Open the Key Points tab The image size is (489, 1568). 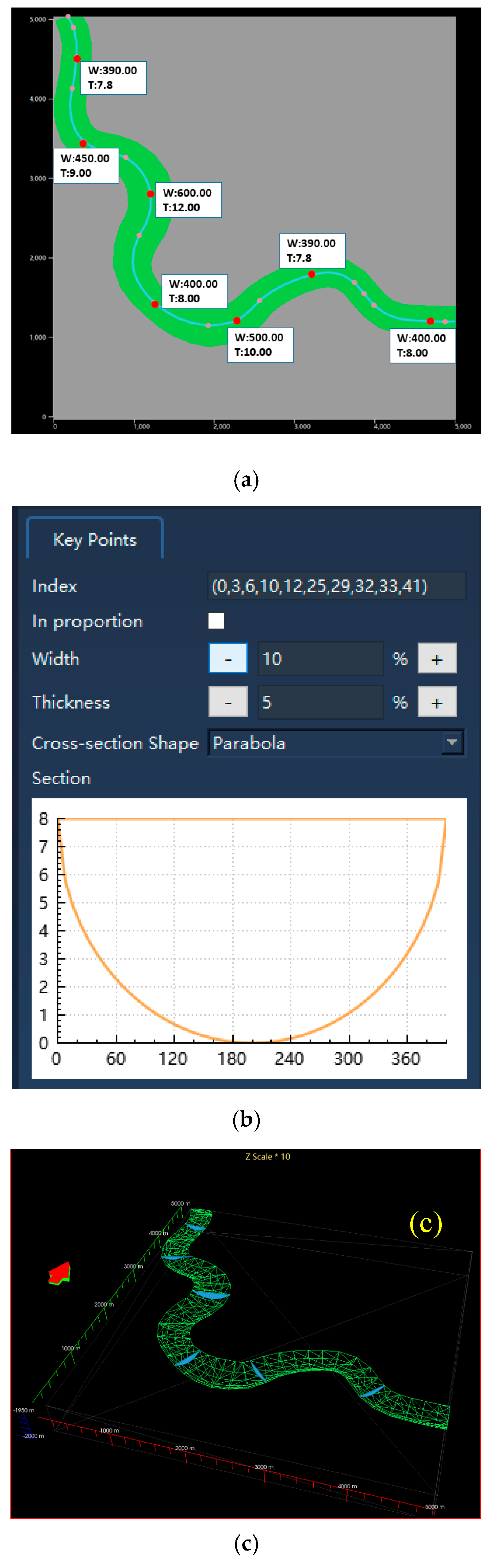click(94, 539)
